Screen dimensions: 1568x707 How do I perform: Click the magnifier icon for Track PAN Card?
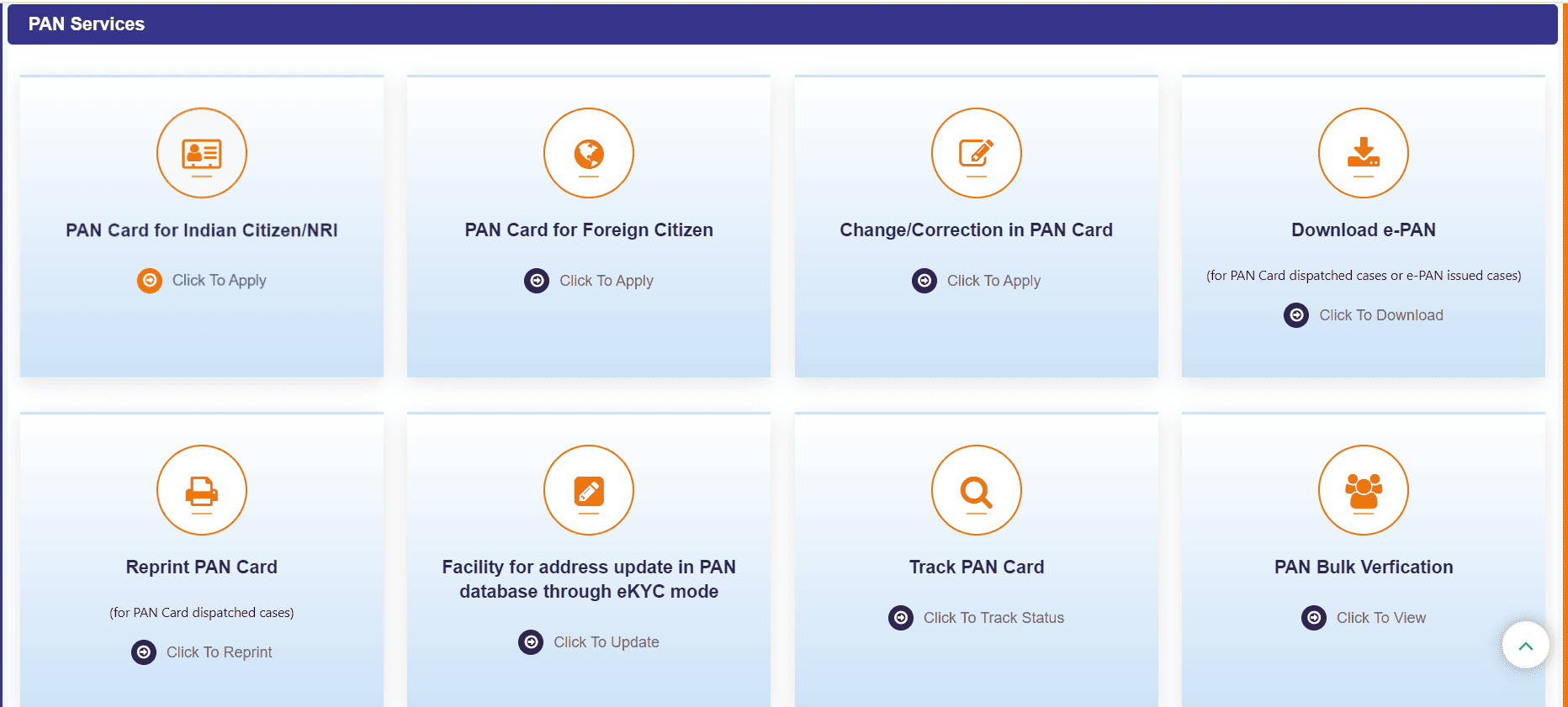click(x=976, y=491)
